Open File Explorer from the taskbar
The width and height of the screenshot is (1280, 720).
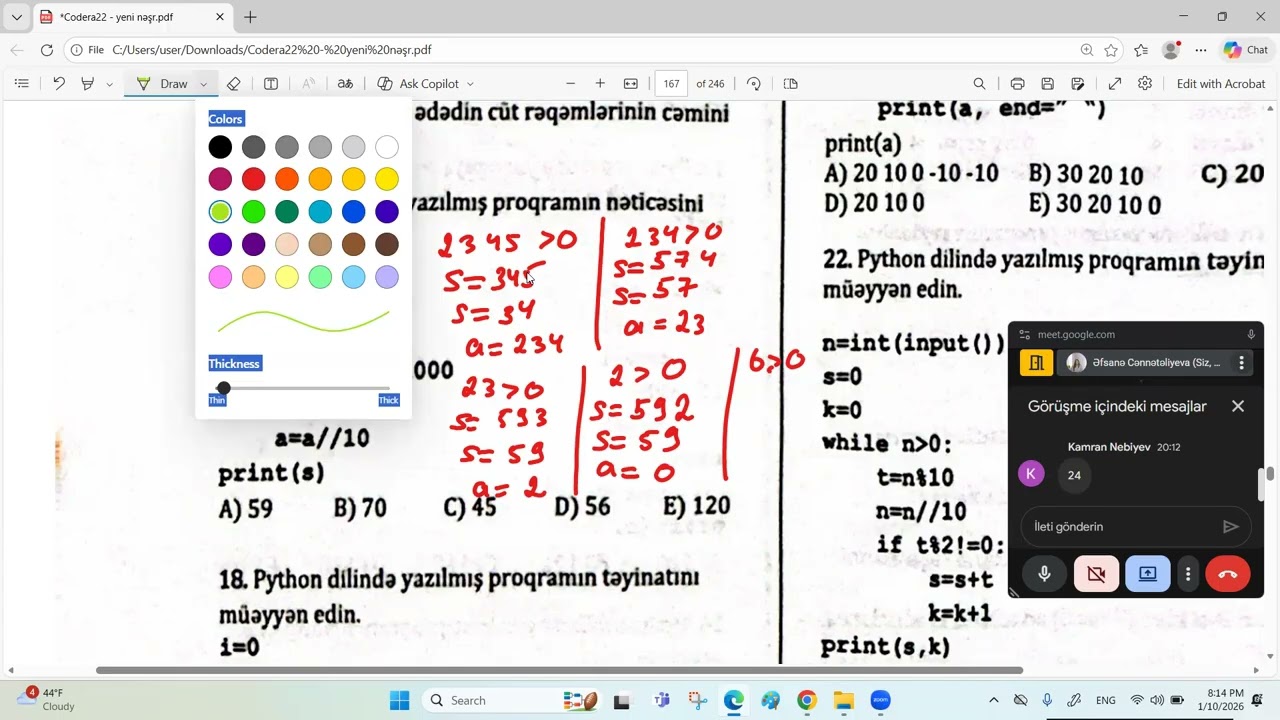pos(843,700)
